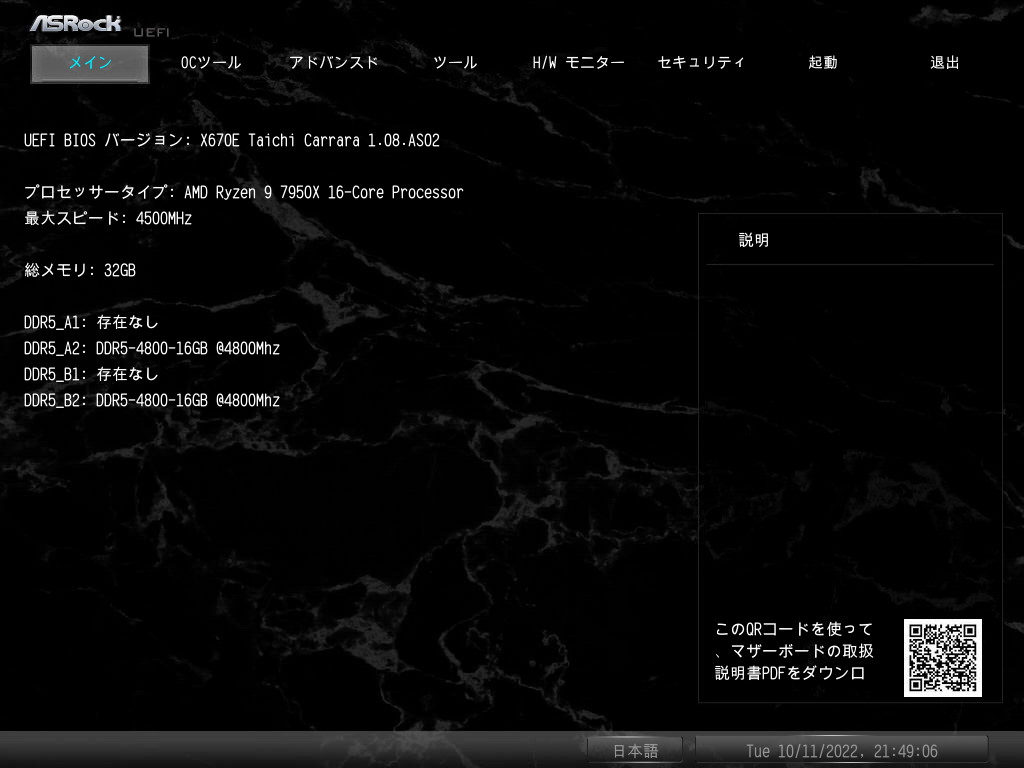
Task: Select the DDR5_B2 memory slot row
Action: point(152,400)
